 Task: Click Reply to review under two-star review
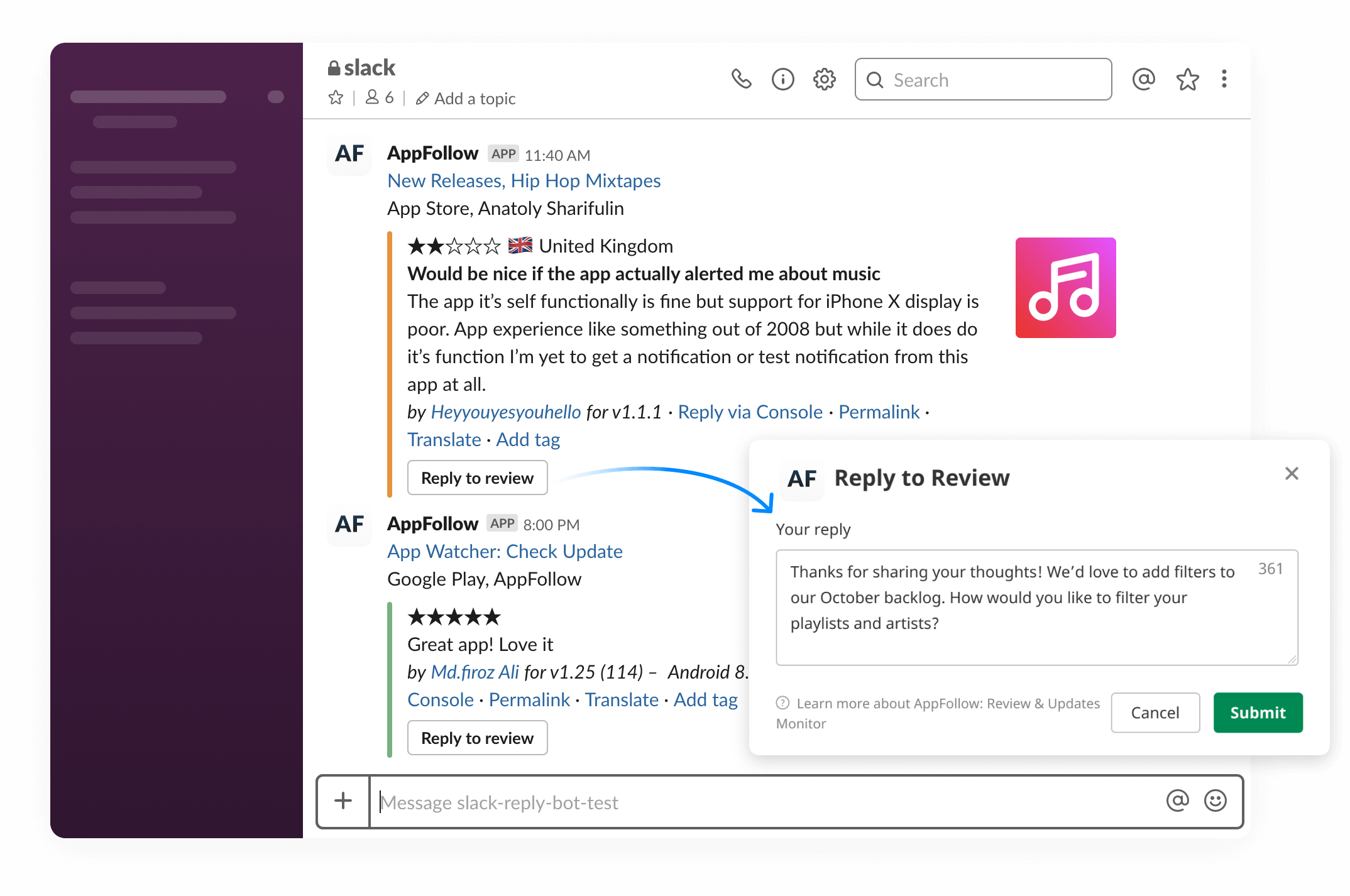pos(477,478)
